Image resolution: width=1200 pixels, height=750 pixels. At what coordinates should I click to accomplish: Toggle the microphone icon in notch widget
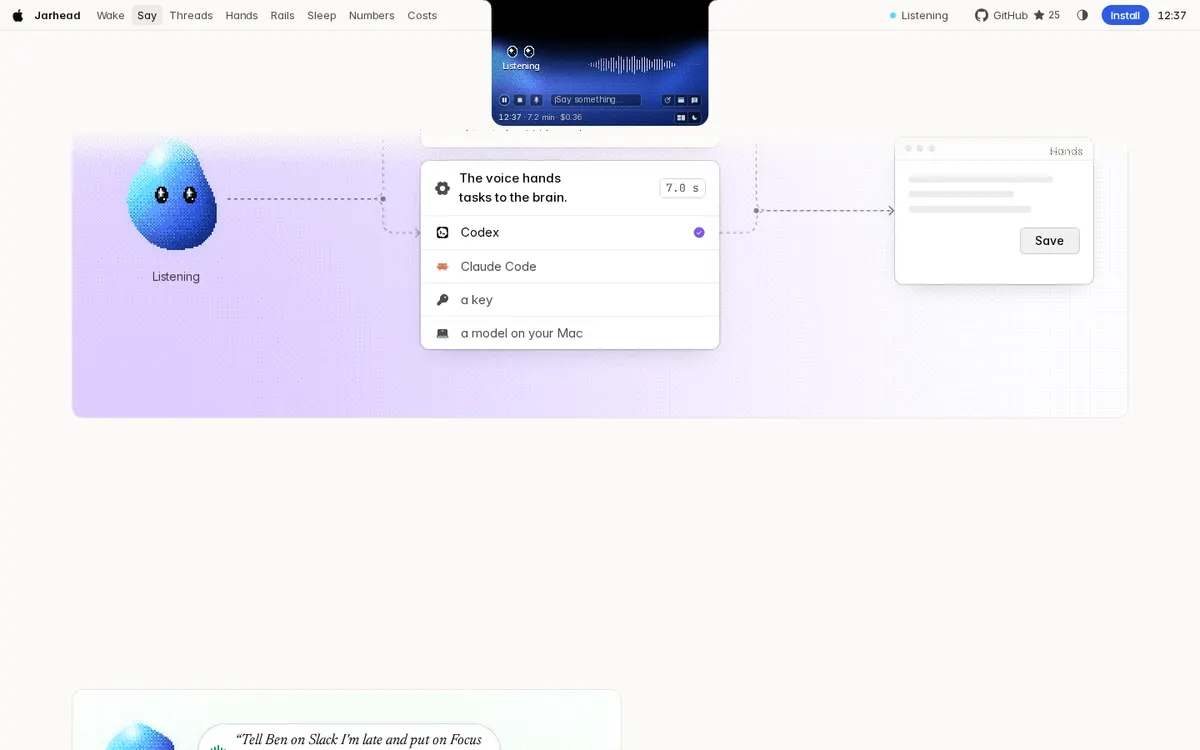tap(536, 100)
